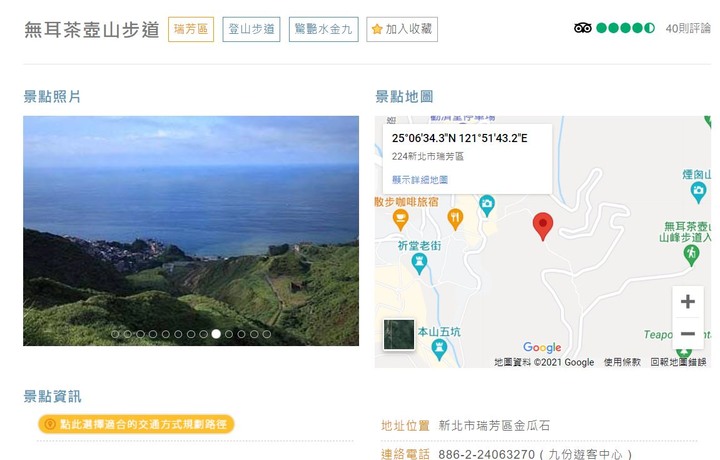The width and height of the screenshot is (720, 460).
Task: Click the 祈堂老街 landmark pin
Action: click(419, 264)
